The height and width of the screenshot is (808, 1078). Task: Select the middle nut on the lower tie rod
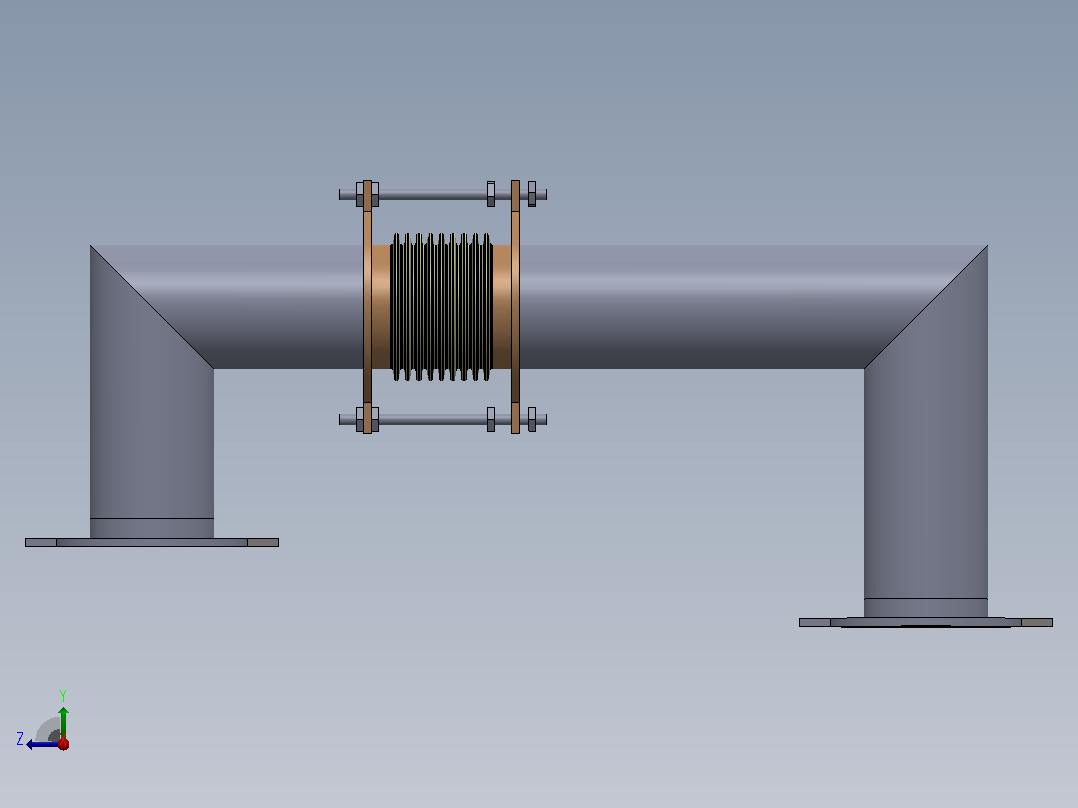pos(491,419)
